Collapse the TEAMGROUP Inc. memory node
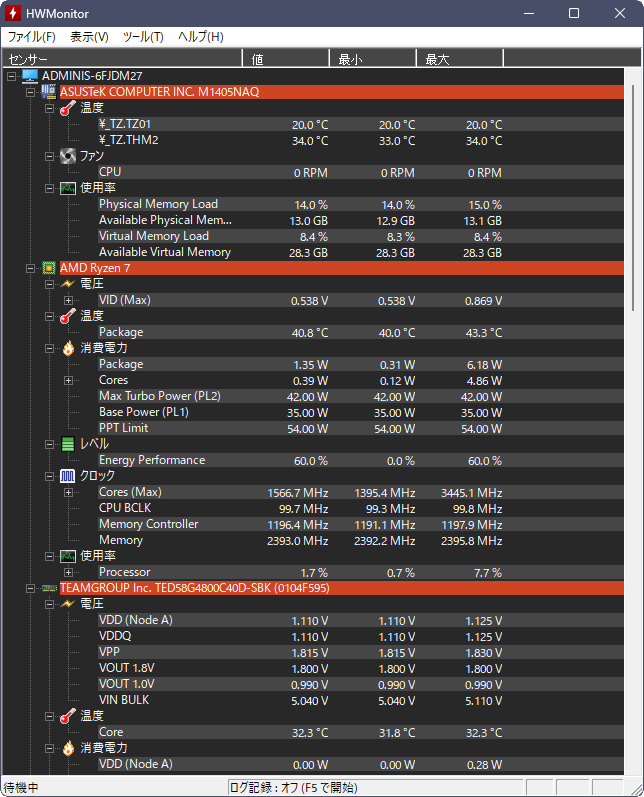 pos(30,588)
